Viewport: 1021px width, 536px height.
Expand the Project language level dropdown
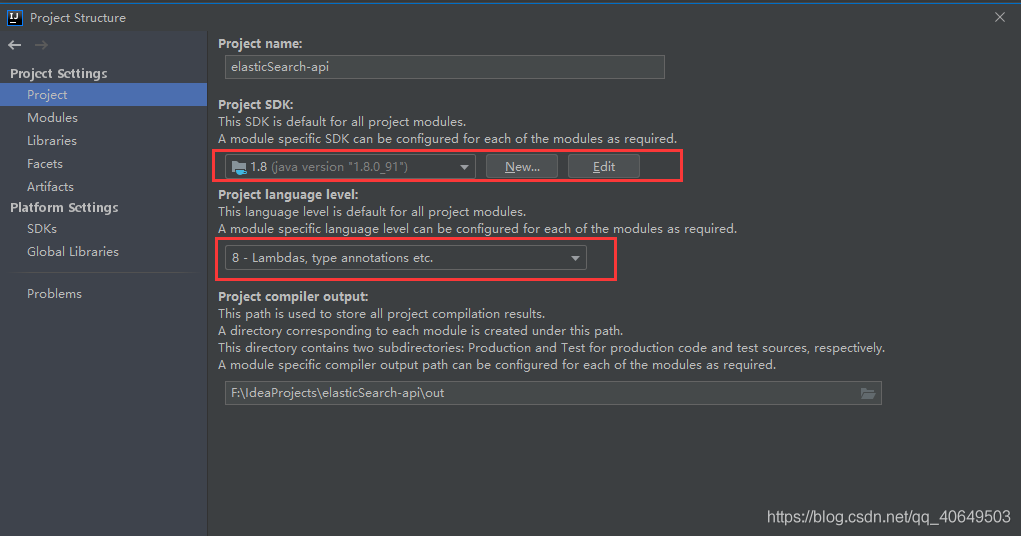pos(406,258)
